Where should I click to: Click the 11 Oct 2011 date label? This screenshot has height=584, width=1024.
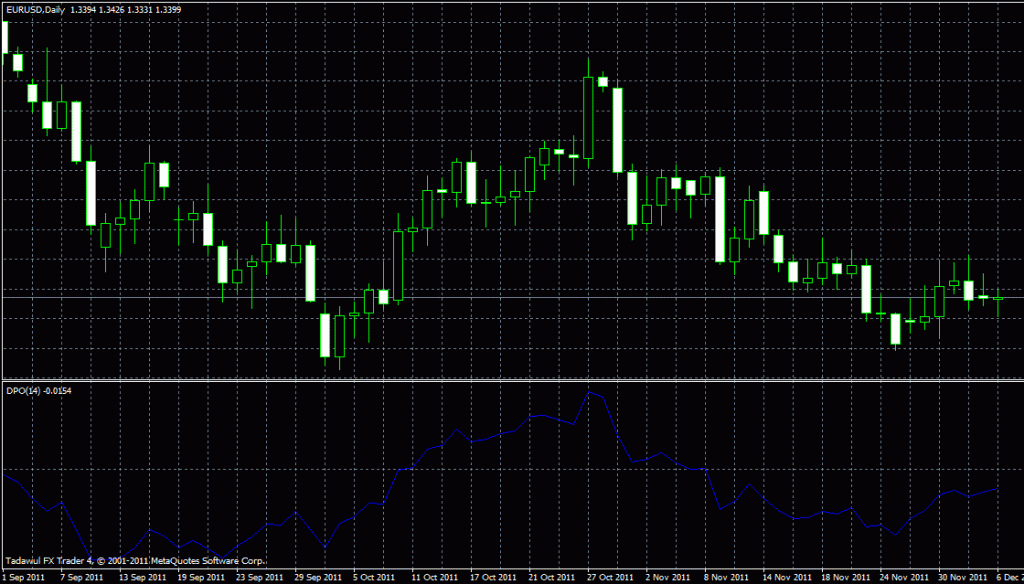[x=434, y=577]
